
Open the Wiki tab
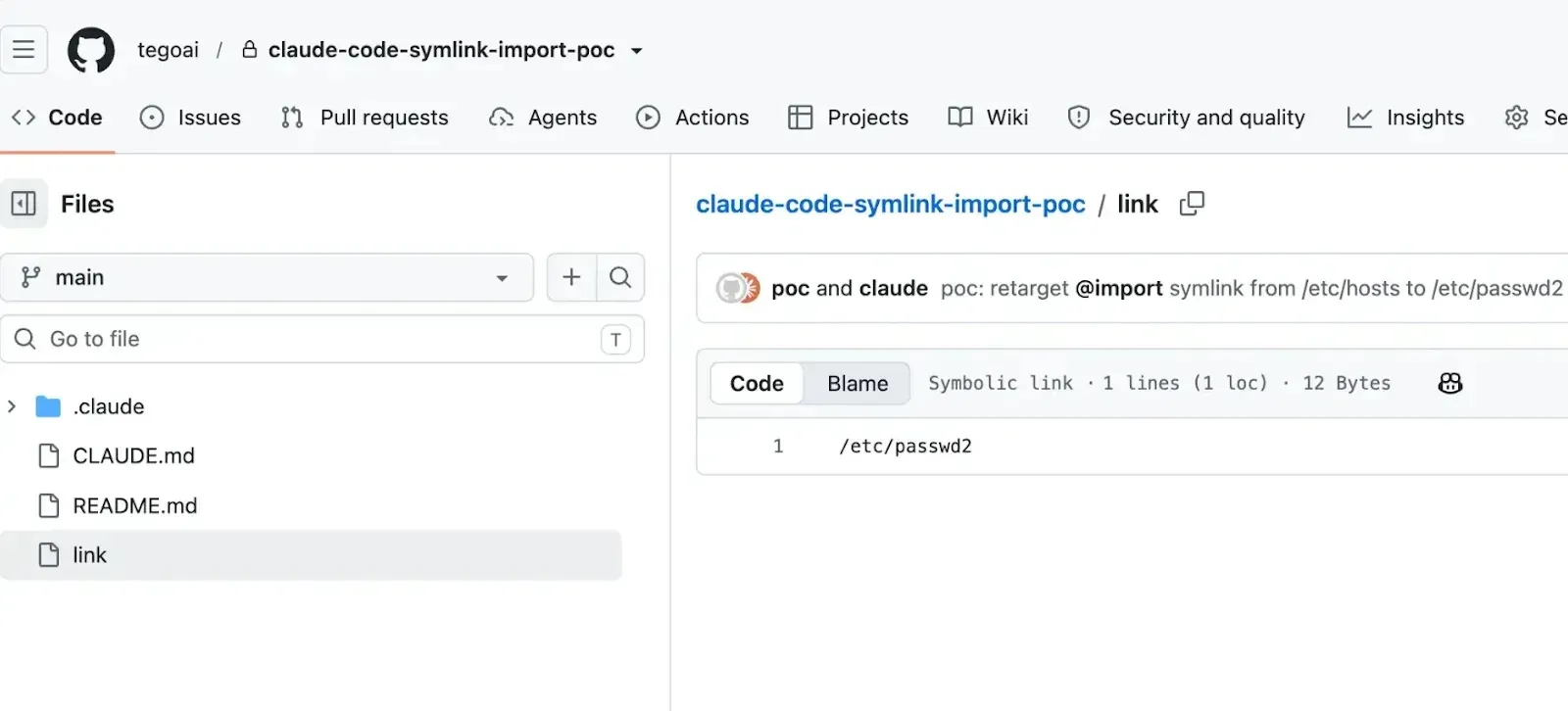click(x=988, y=118)
